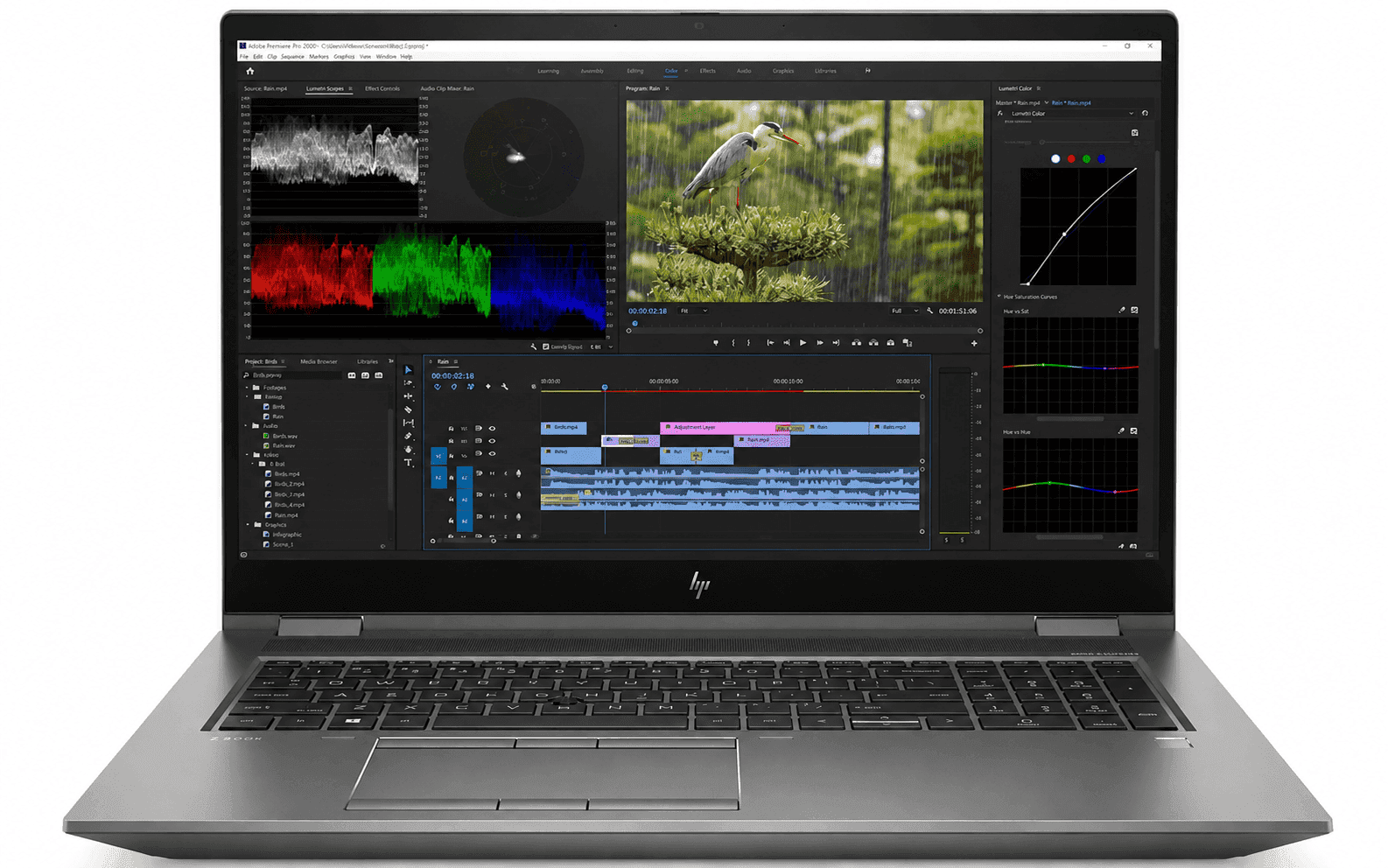Toggle insert sequences as nests button
1388x868 pixels.
click(438, 387)
